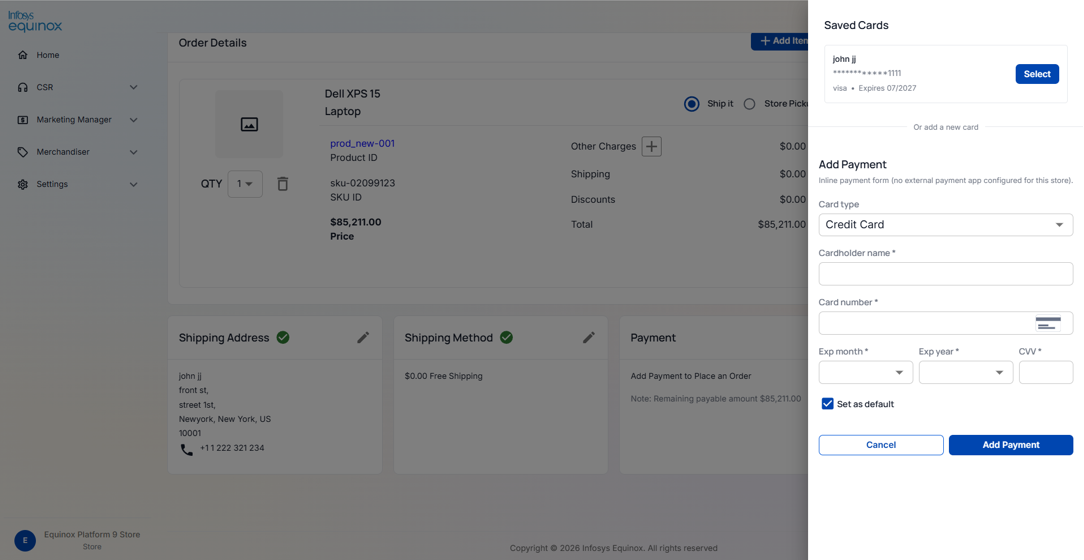Image resolution: width=1084 pixels, height=560 pixels.
Task: Click the Dell XPS 15 product name
Action: point(353,94)
